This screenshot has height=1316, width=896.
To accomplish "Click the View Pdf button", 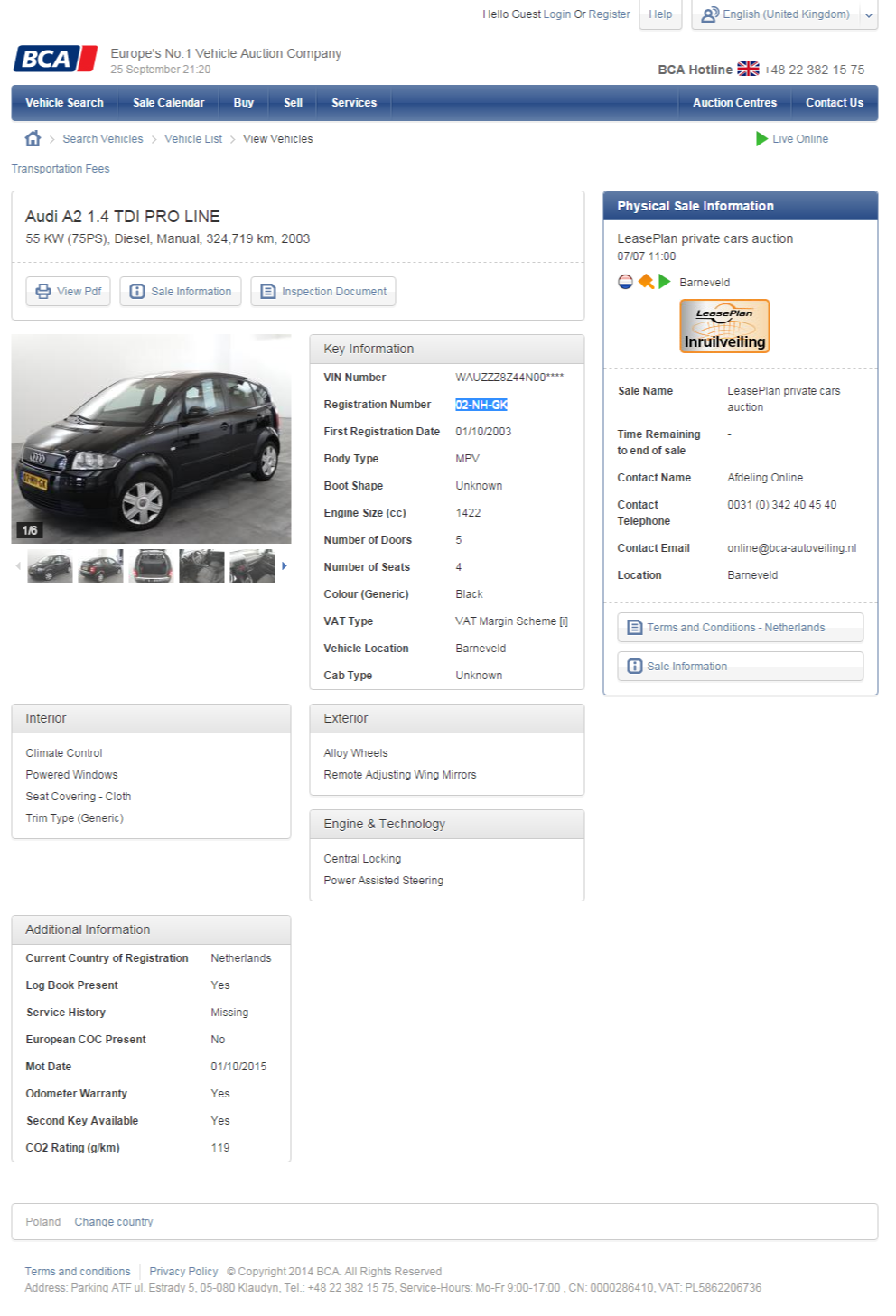I will (x=68, y=291).
